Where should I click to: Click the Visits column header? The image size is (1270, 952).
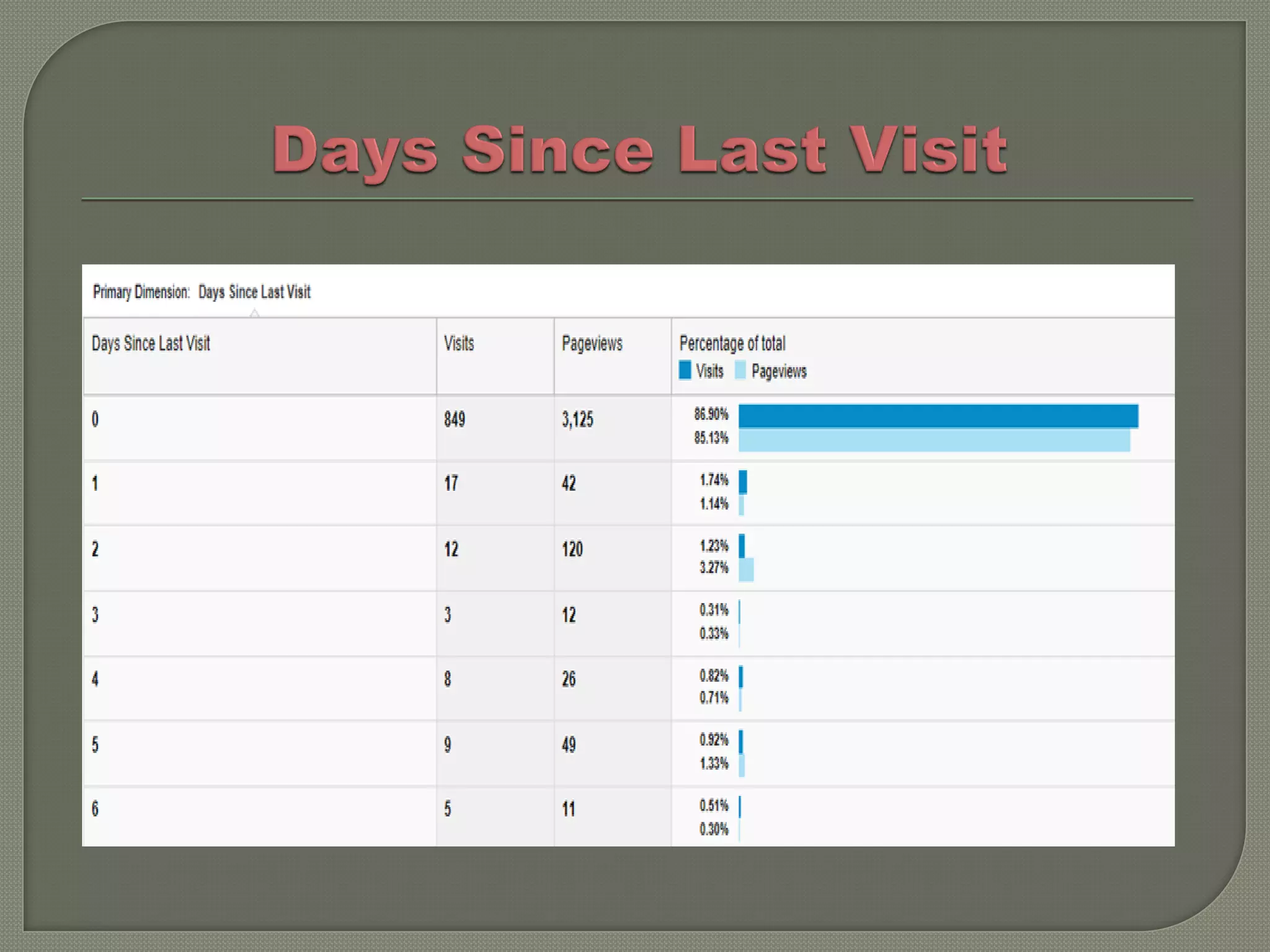tap(459, 343)
